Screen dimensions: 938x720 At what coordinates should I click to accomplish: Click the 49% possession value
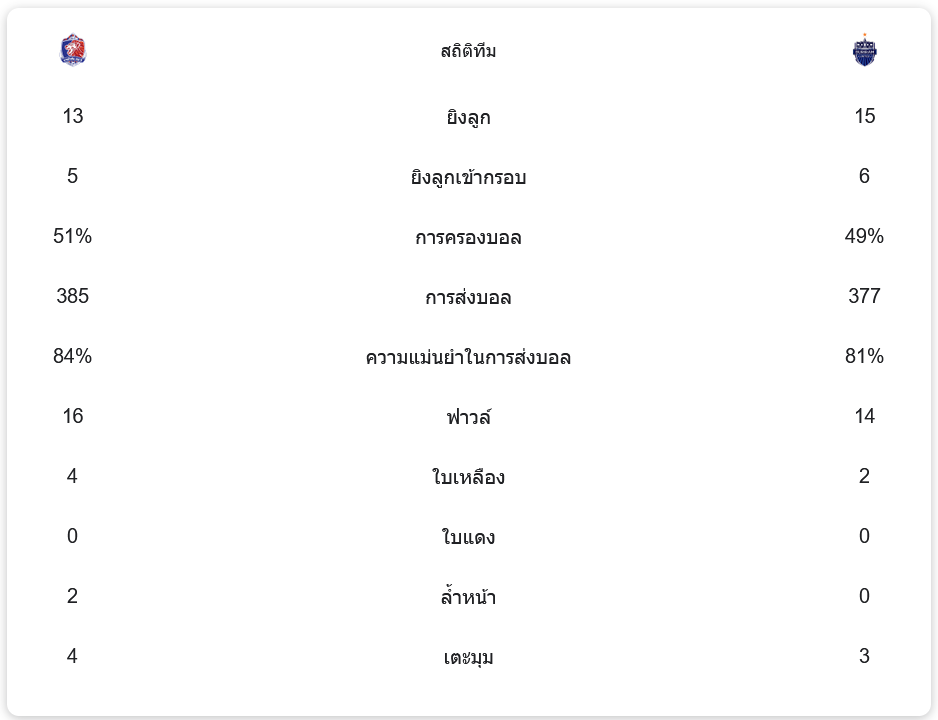[864, 236]
